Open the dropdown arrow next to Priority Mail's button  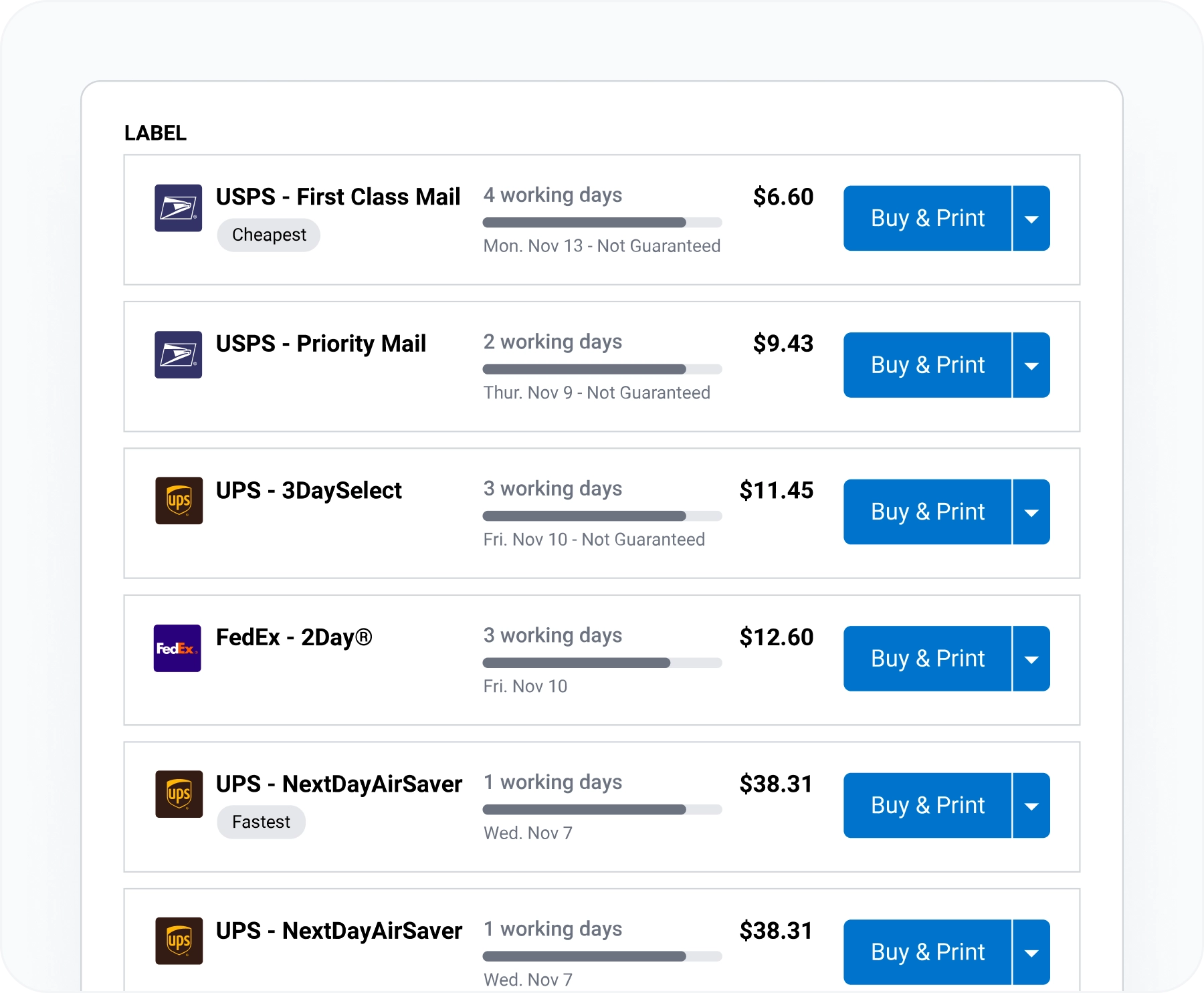(1031, 365)
